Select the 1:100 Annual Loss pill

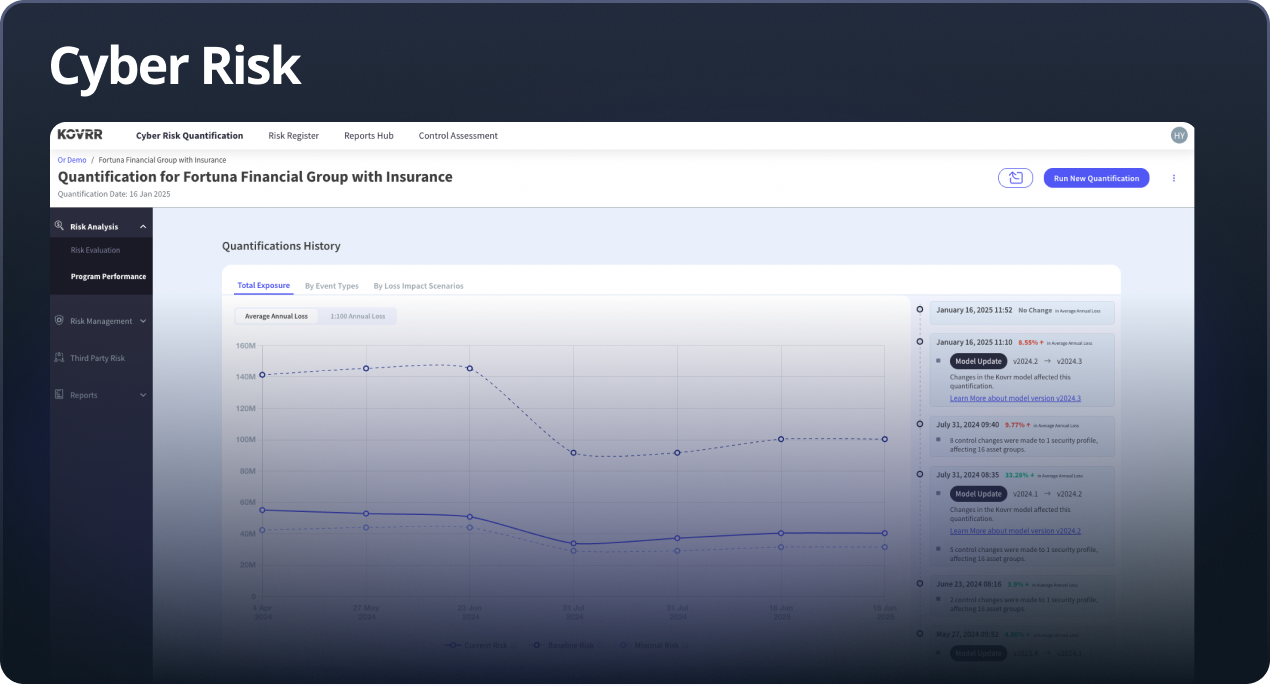coord(357,315)
